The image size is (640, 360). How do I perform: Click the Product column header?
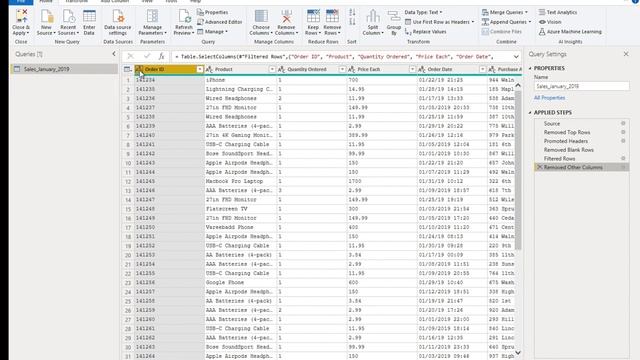tap(240, 69)
